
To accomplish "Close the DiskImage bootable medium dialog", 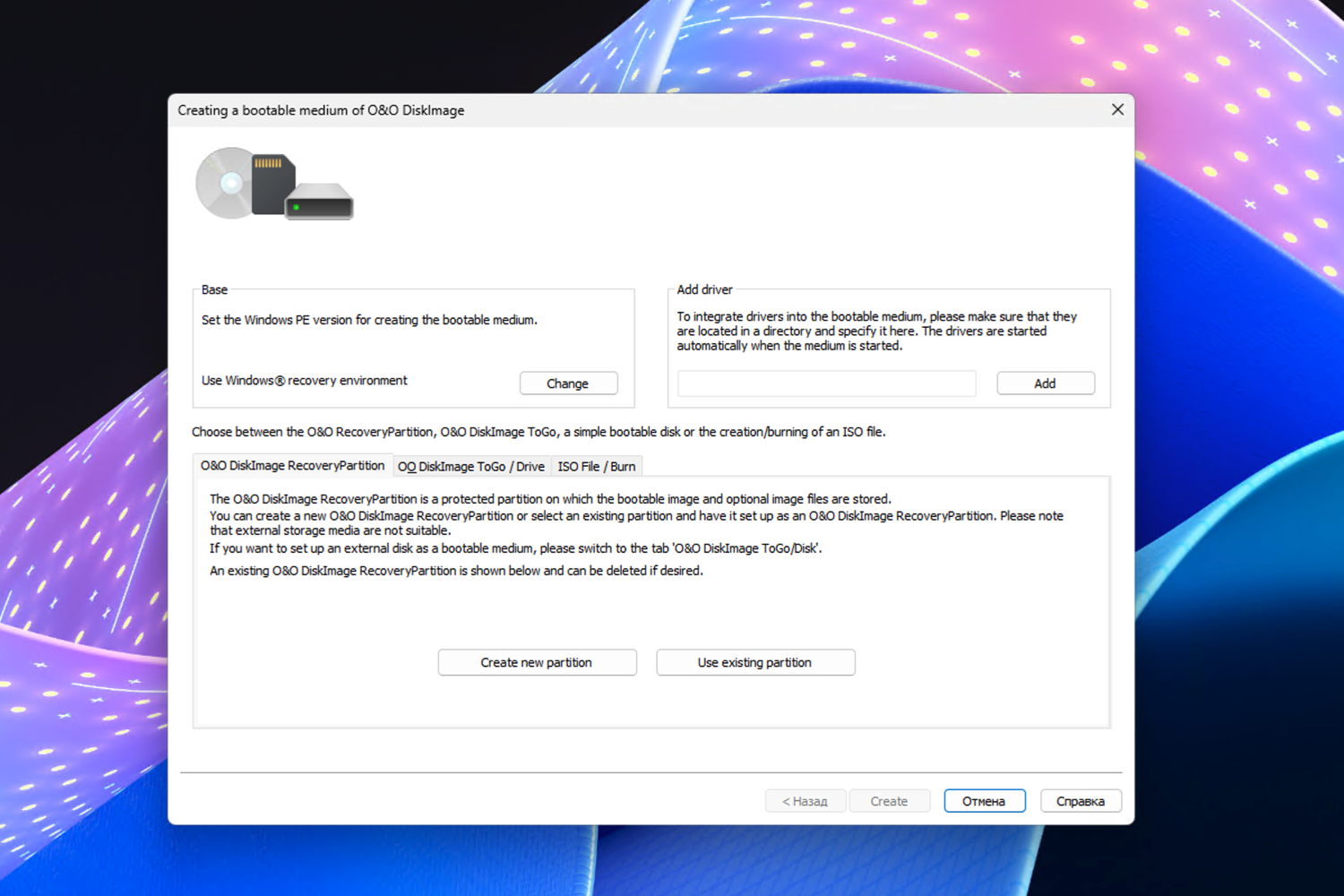I will pyautogui.click(x=1117, y=109).
